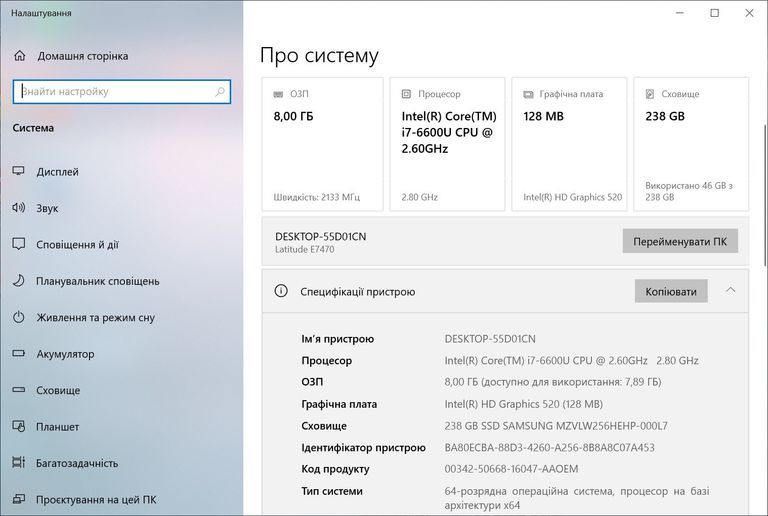The height and width of the screenshot is (516, 768).
Task: Click the Акумулятор battery icon
Action: (18, 354)
